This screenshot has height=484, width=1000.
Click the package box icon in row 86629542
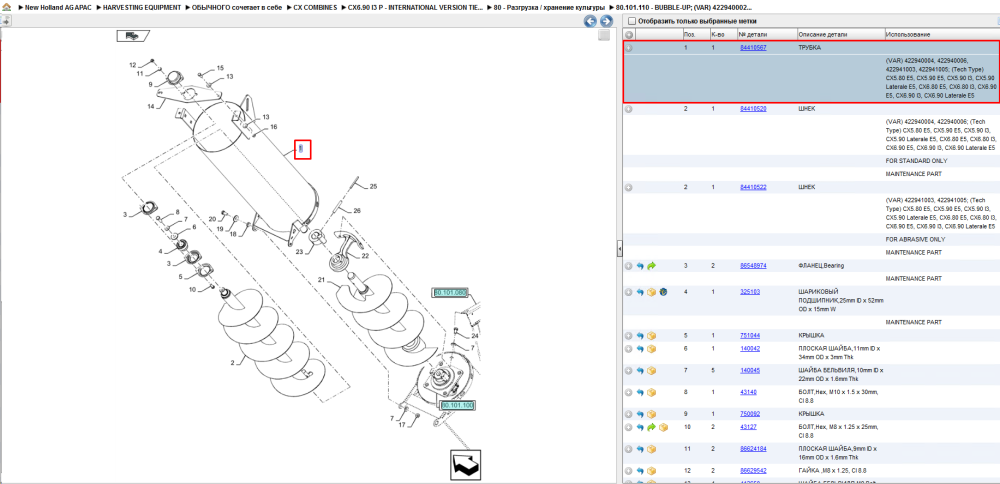coord(651,471)
